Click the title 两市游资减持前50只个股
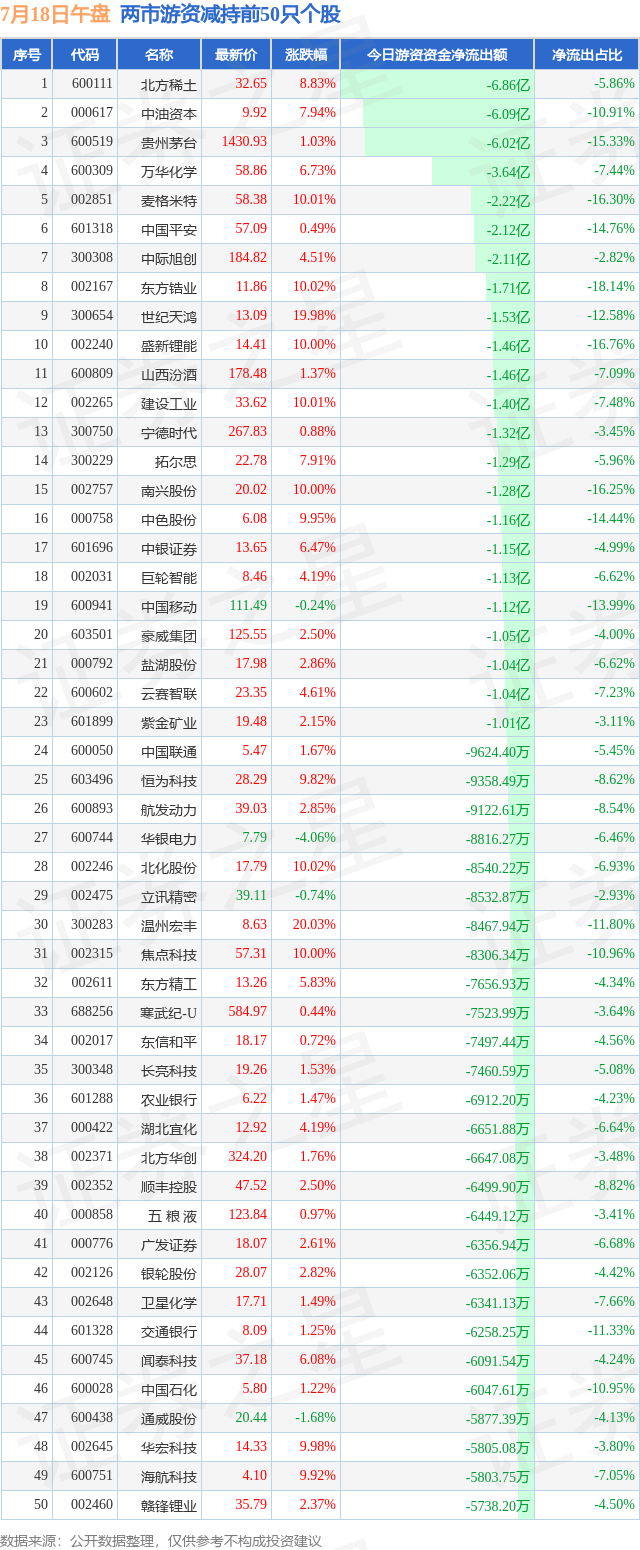Screen dimensions: 640x1550 (x=230, y=15)
